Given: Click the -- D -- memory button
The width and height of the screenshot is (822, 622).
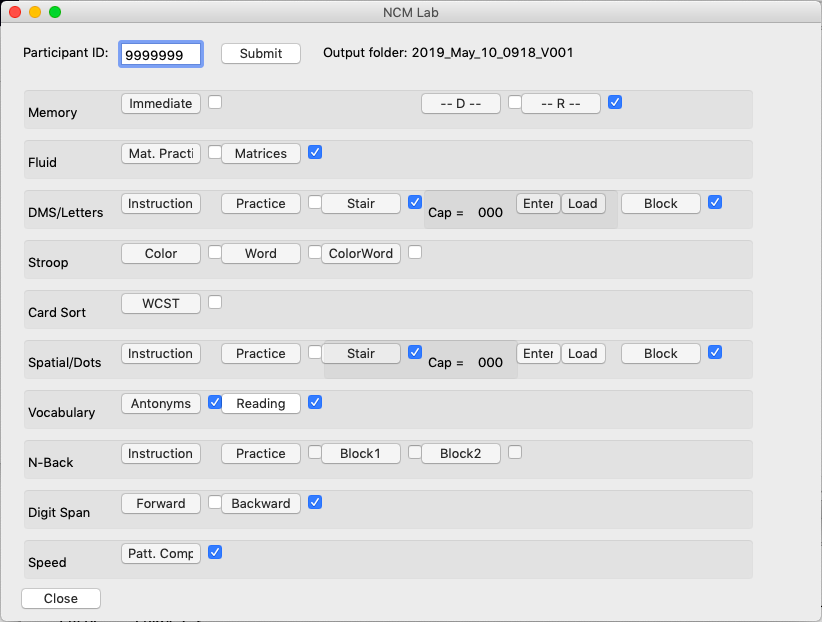Looking at the screenshot, I should 461,103.
